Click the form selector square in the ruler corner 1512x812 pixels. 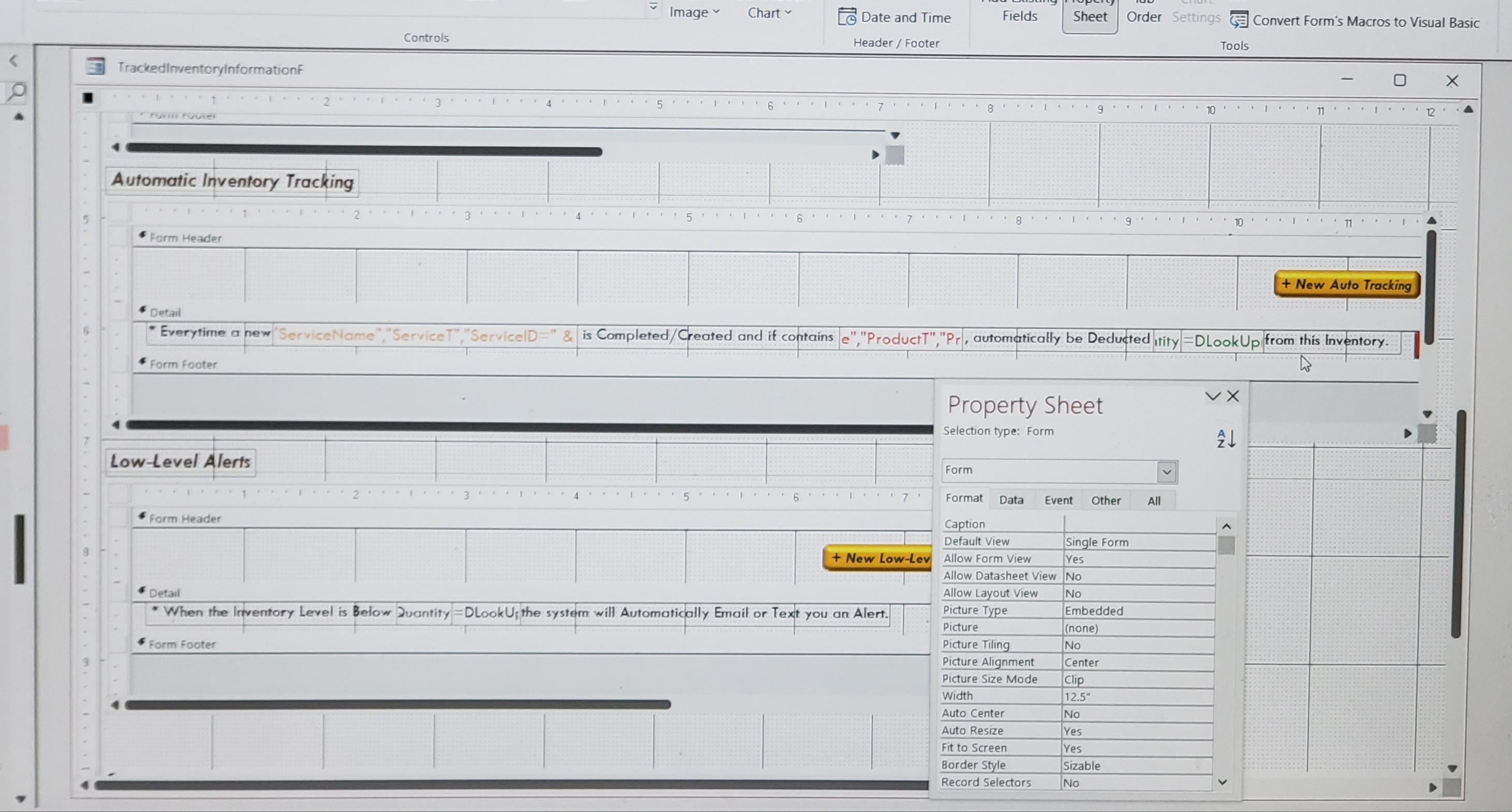[x=87, y=98]
